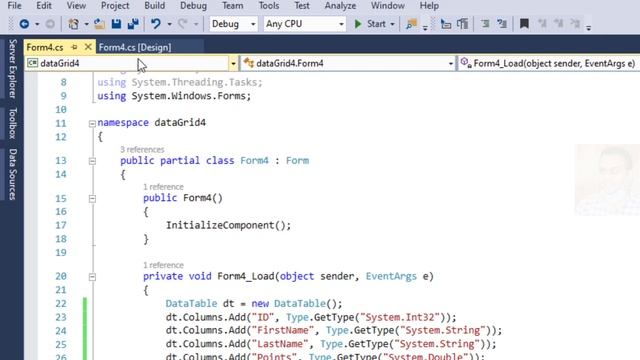Viewport: 640px width, 360px height.
Task: Open the Any CPU platform dropdown
Action: [x=304, y=24]
